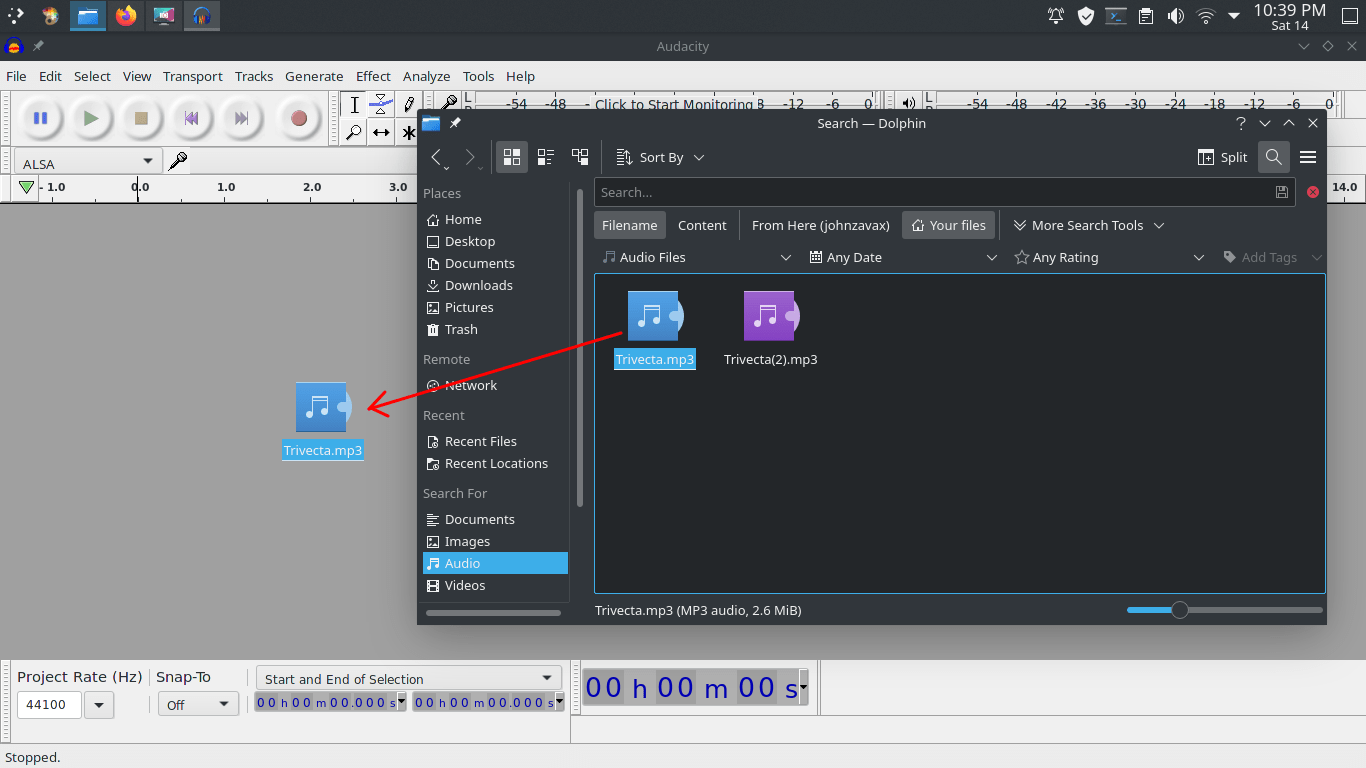Select the Selection (I-beam) tool
1366x768 pixels.
[x=354, y=105]
